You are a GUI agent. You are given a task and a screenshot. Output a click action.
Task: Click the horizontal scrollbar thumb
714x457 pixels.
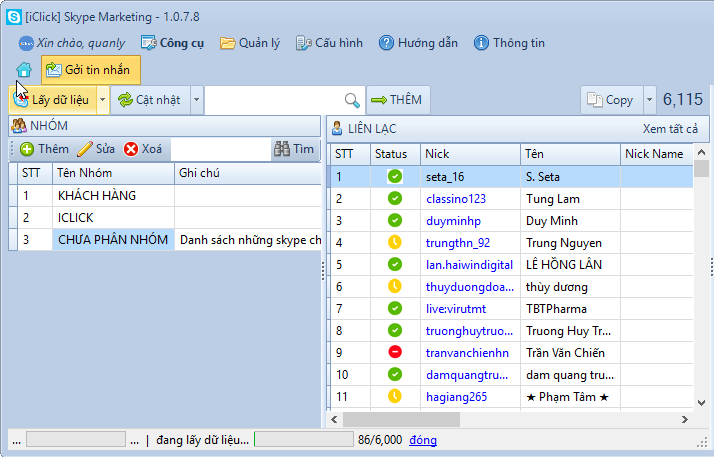401,419
